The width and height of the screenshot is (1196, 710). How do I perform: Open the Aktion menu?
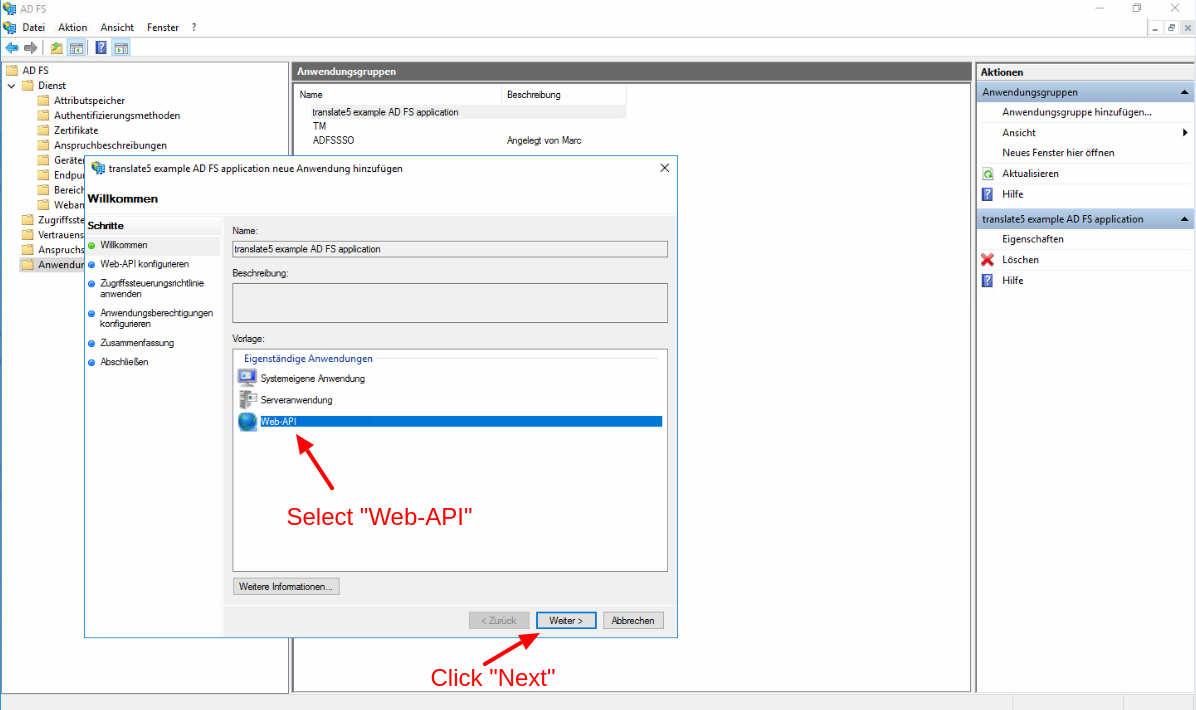tap(72, 27)
